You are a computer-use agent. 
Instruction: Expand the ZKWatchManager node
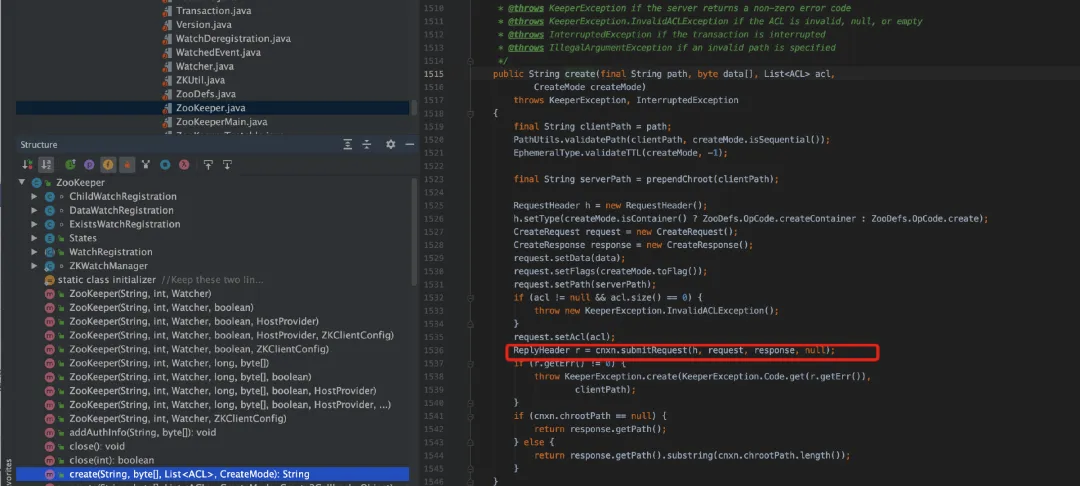click(x=34, y=266)
